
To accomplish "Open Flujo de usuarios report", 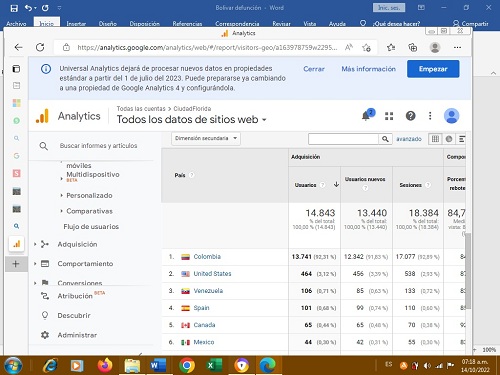I will click(x=91, y=227).
